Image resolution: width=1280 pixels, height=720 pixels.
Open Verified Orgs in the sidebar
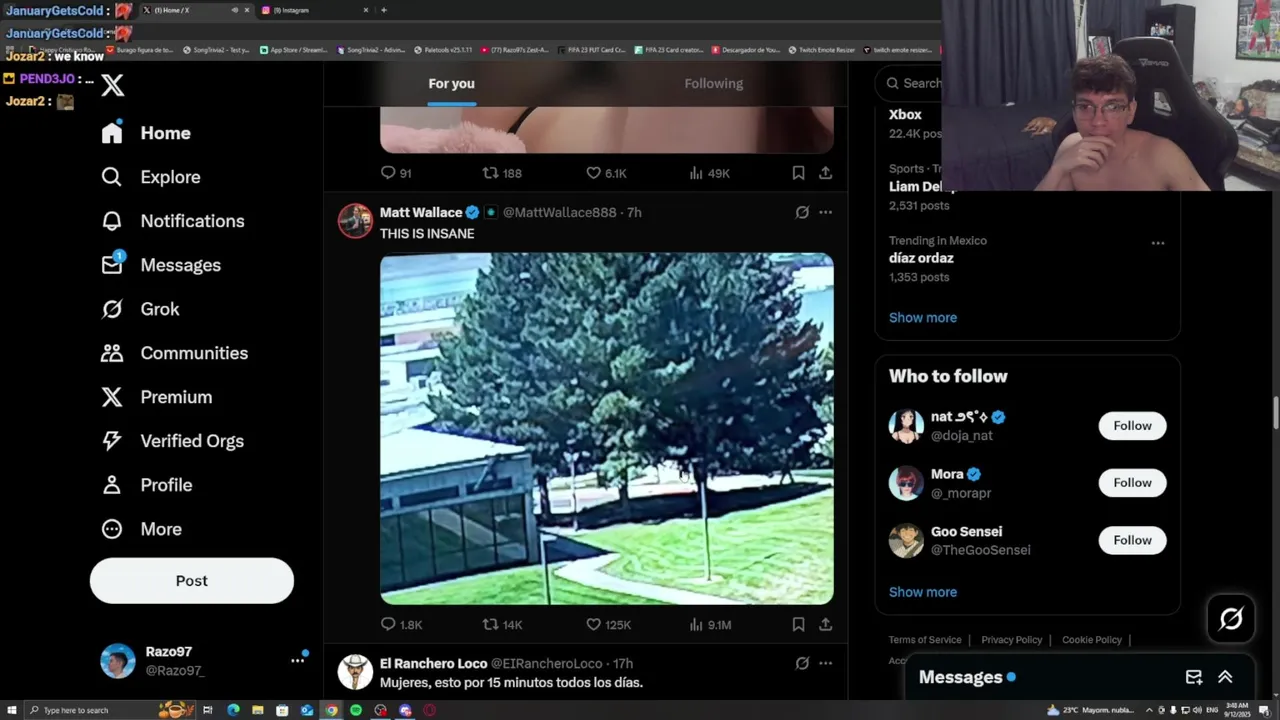pos(173,441)
